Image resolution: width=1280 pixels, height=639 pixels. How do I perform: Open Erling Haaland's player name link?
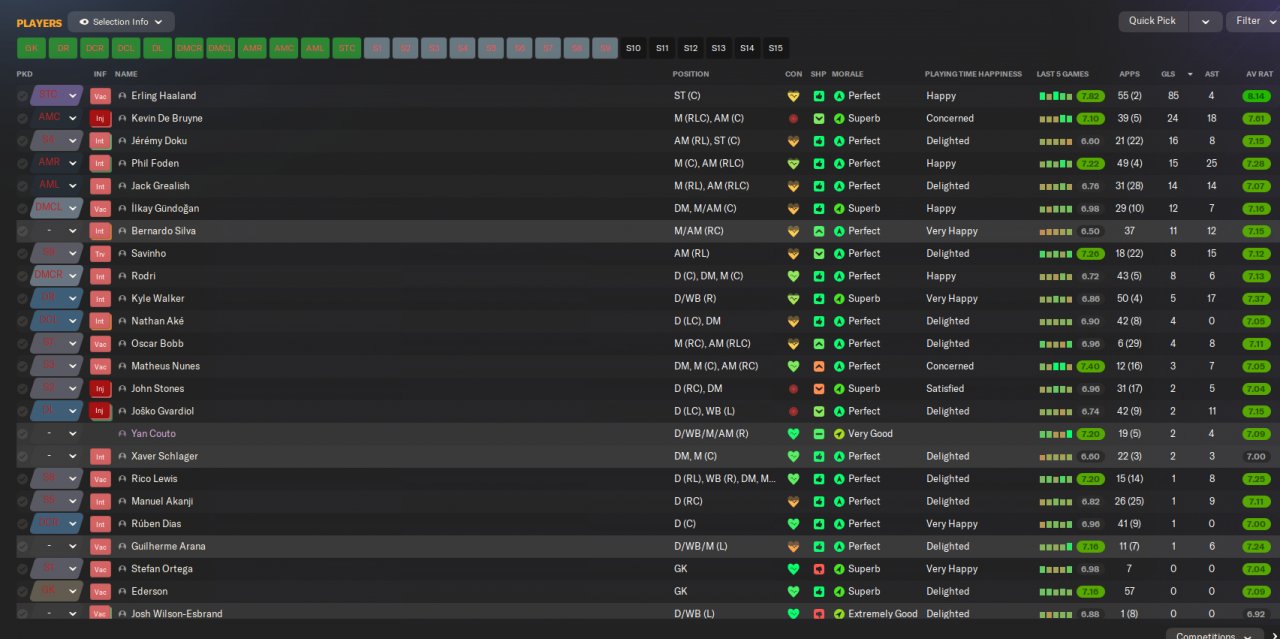(x=164, y=96)
